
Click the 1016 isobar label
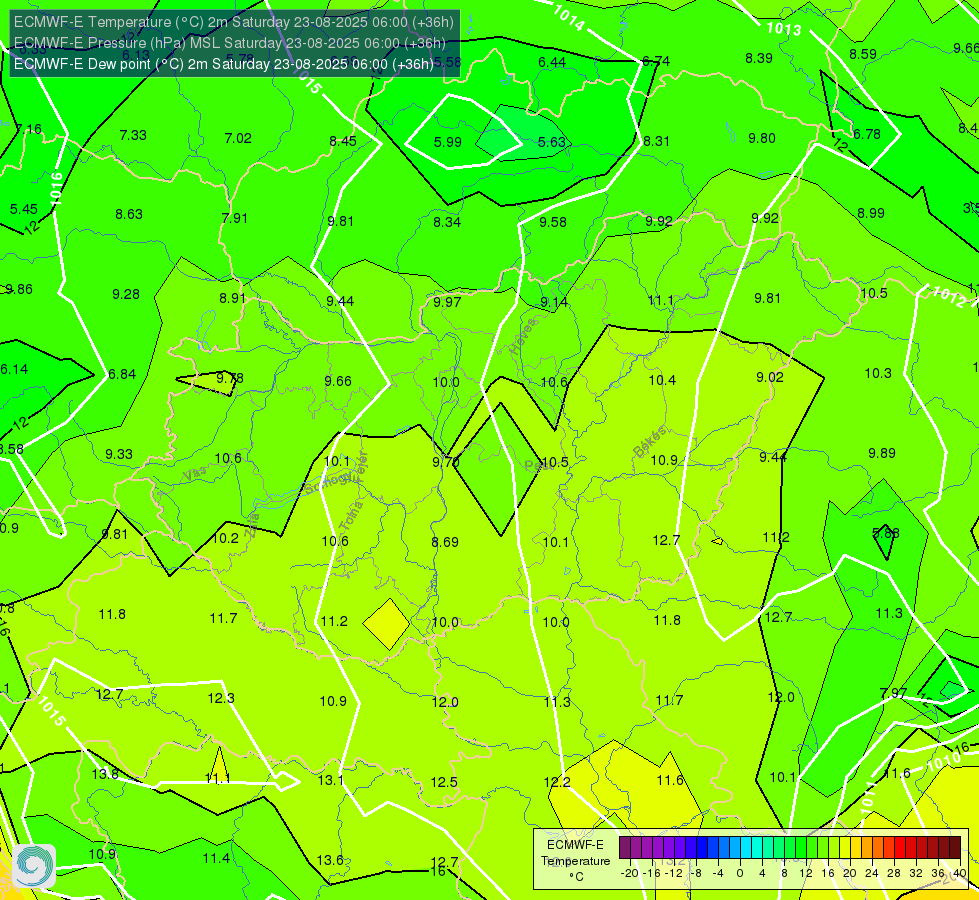click(x=56, y=189)
